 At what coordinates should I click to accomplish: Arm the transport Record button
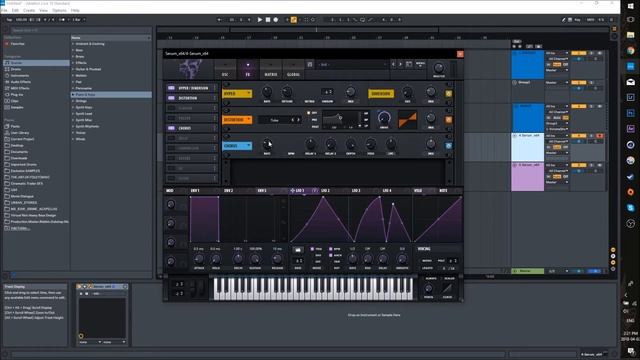click(x=276, y=20)
